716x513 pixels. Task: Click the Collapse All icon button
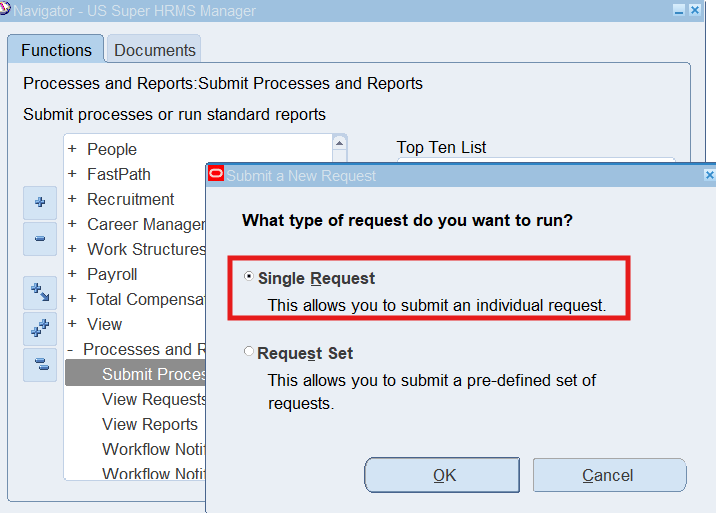coord(40,365)
